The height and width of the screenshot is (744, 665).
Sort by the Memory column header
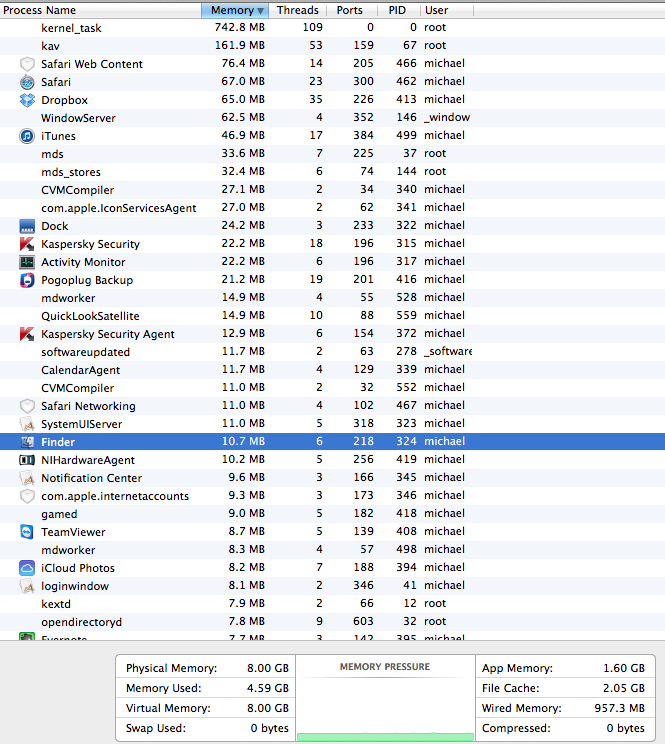pos(235,10)
